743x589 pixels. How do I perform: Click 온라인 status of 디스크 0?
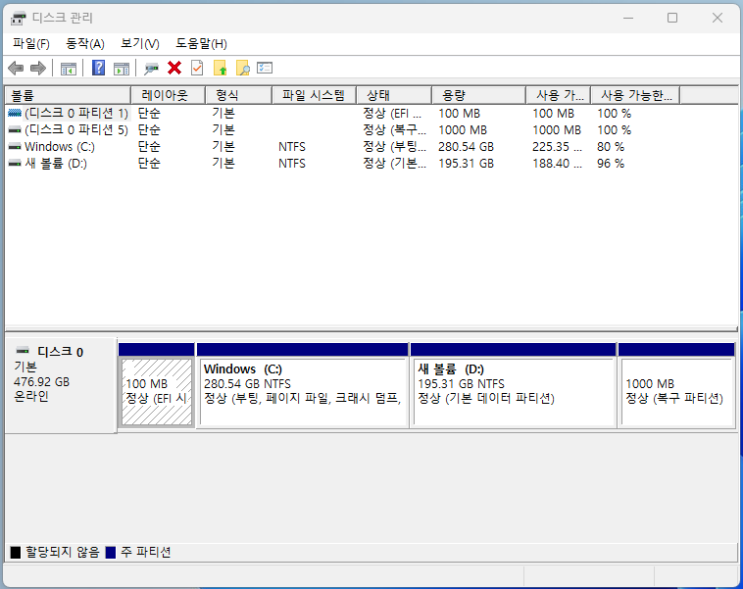pos(31,397)
